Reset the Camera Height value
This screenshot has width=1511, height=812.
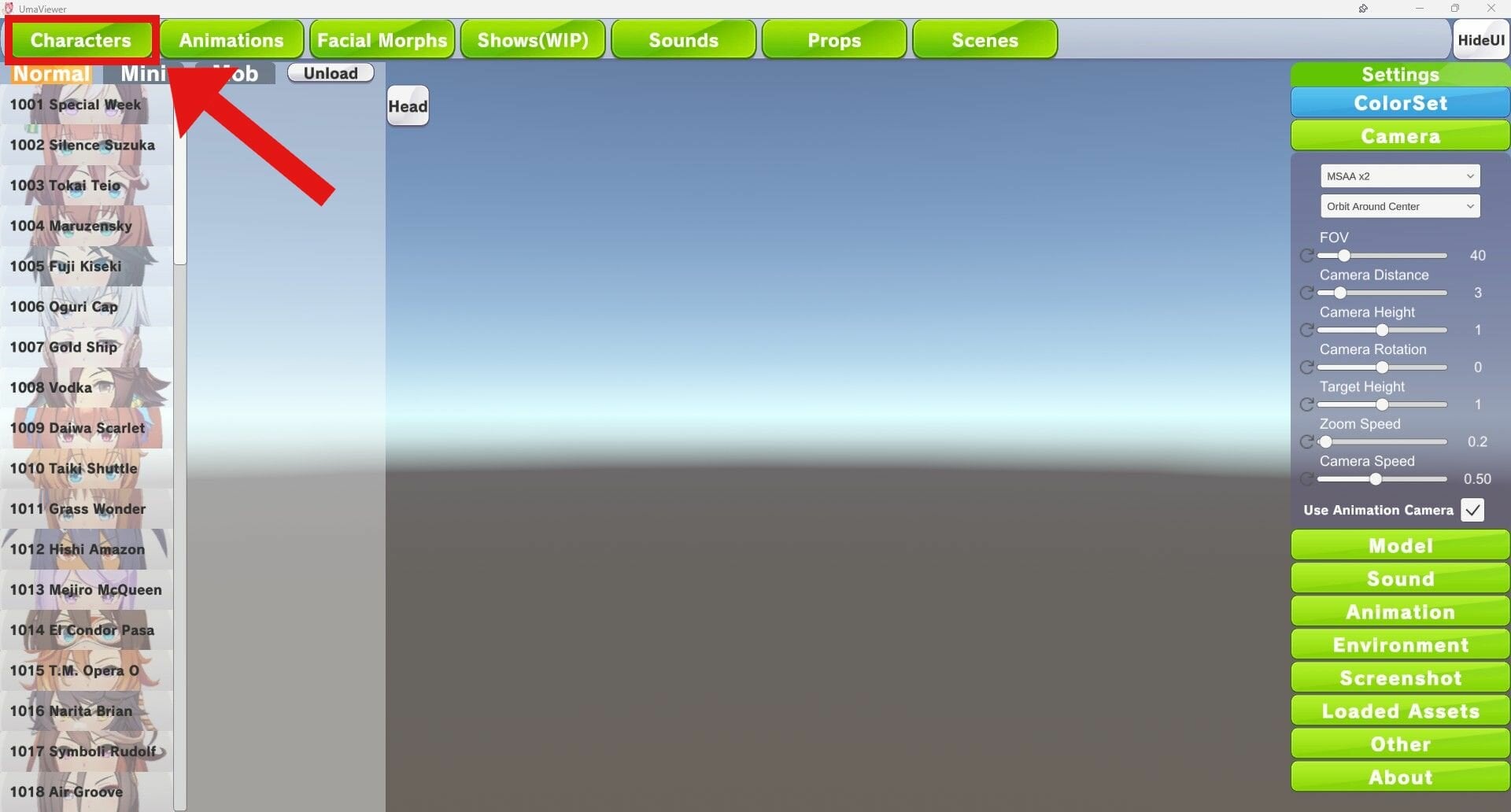tap(1306, 330)
